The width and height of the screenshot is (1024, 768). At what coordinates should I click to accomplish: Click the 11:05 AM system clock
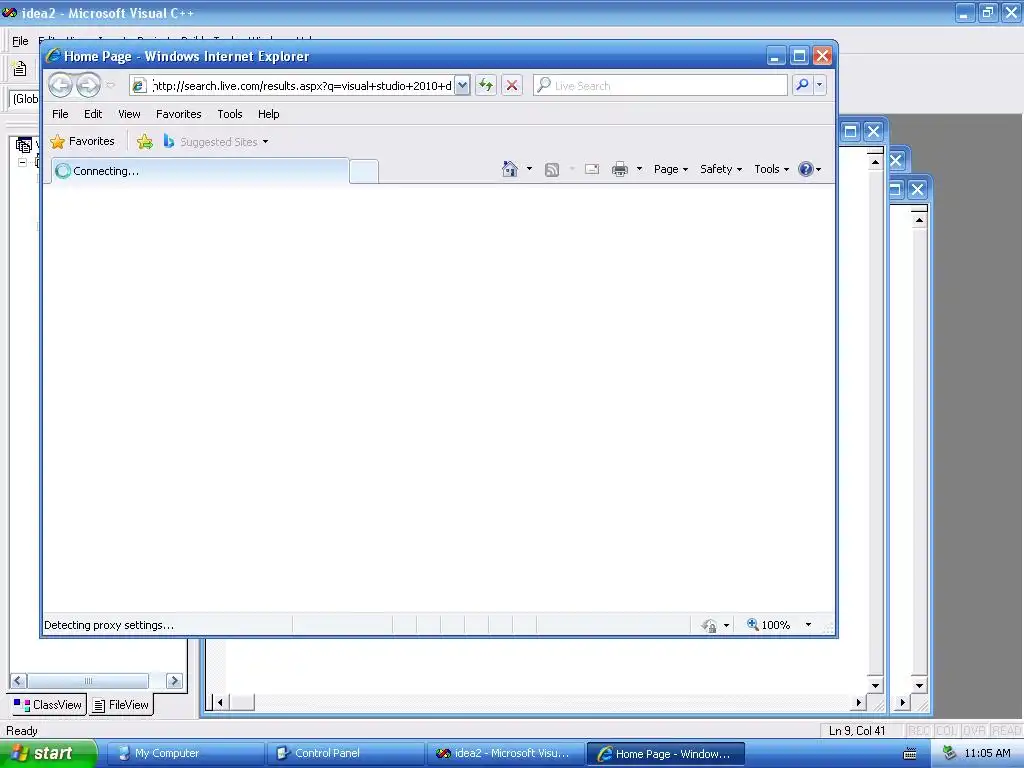click(x=987, y=753)
